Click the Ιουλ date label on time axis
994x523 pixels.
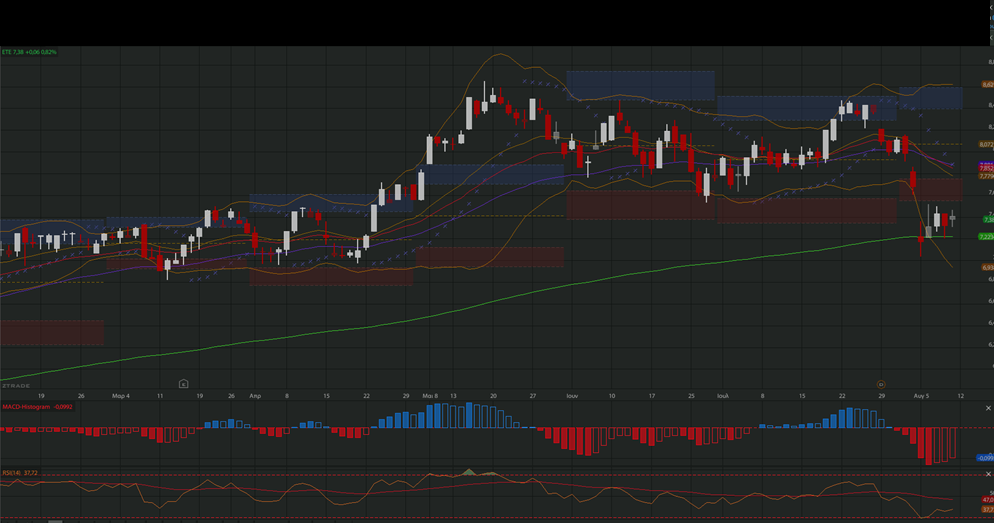(x=723, y=396)
